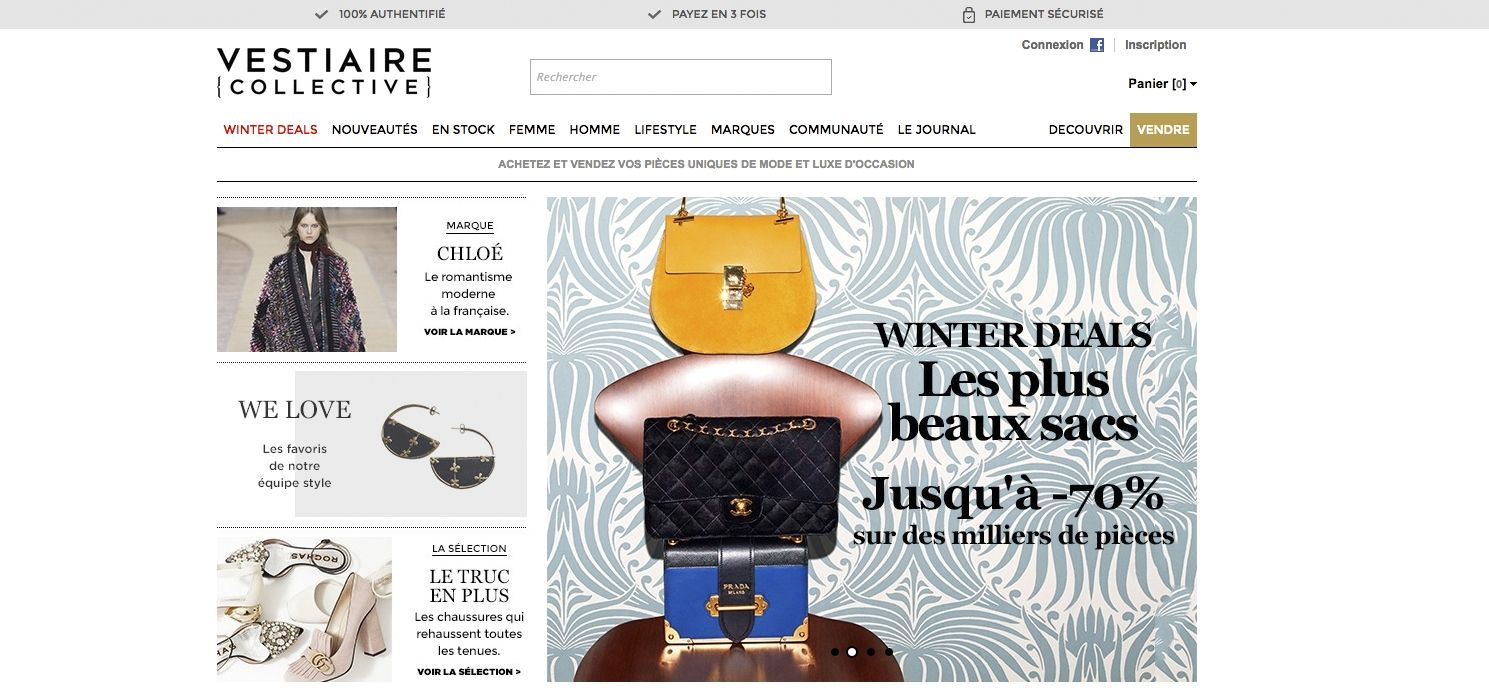The image size is (1489, 691).
Task: Click the Vendre button
Action: (x=1163, y=130)
